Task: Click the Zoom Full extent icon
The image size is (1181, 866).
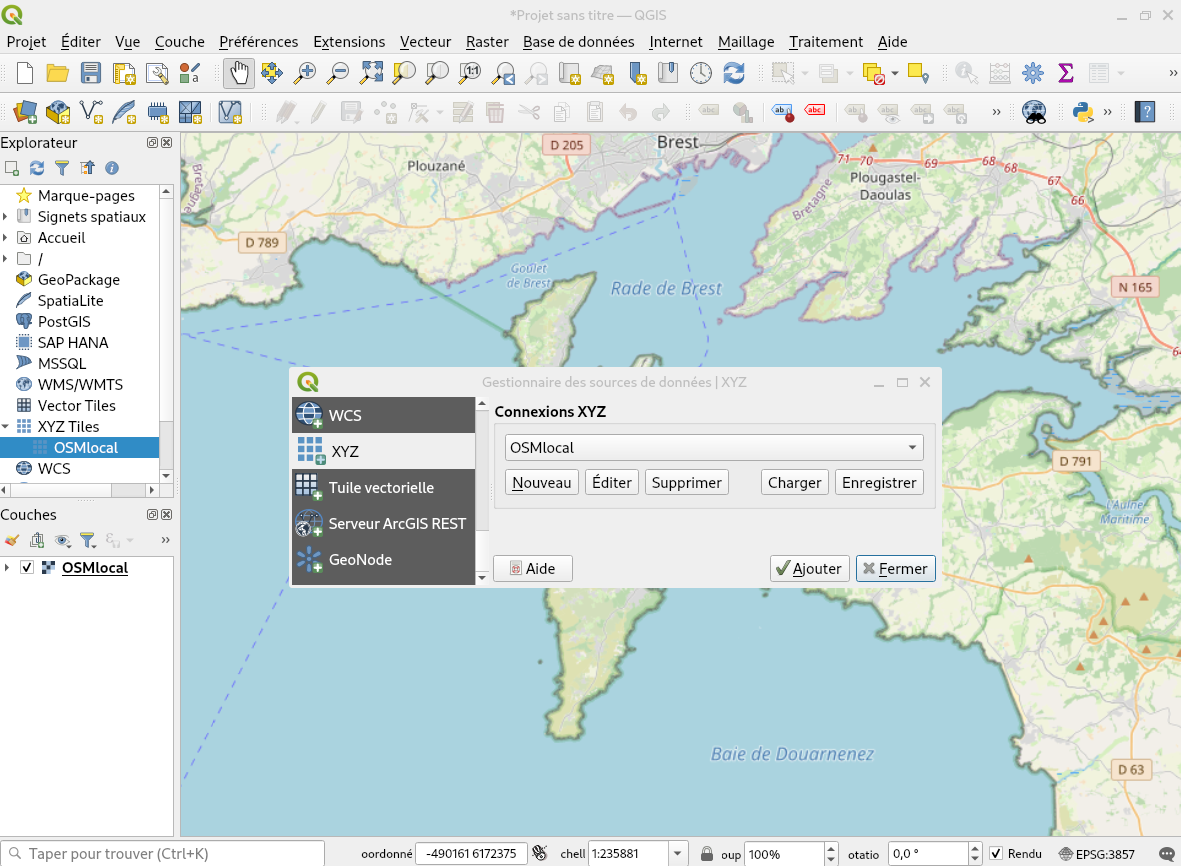Action: [x=371, y=73]
